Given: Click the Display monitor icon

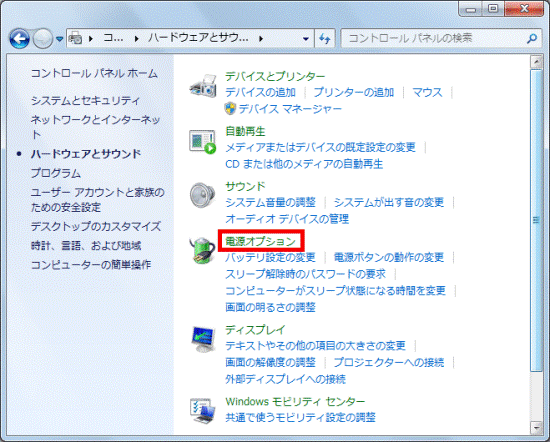Looking at the screenshot, I should [203, 339].
